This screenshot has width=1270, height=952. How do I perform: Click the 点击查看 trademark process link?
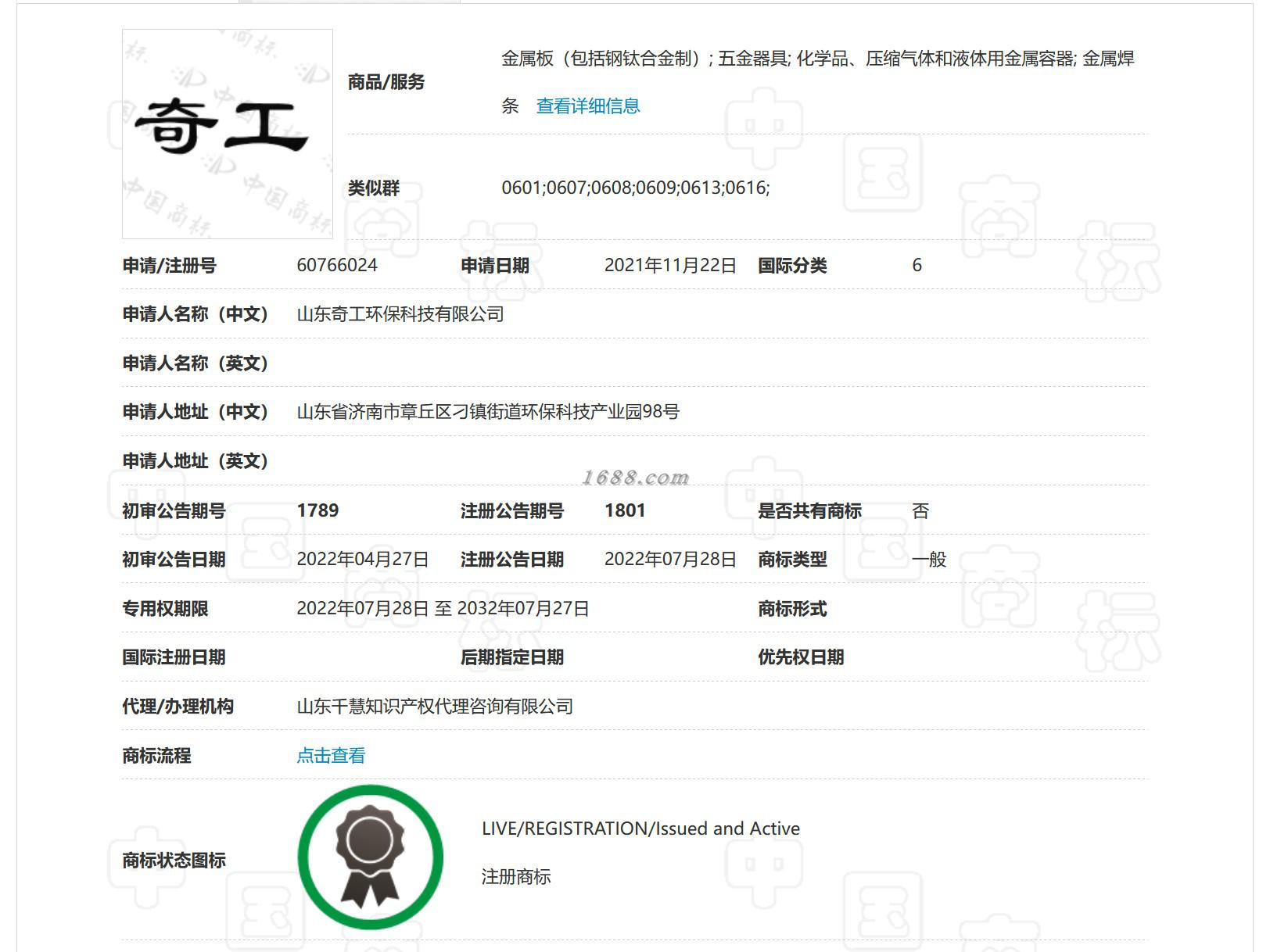(331, 756)
